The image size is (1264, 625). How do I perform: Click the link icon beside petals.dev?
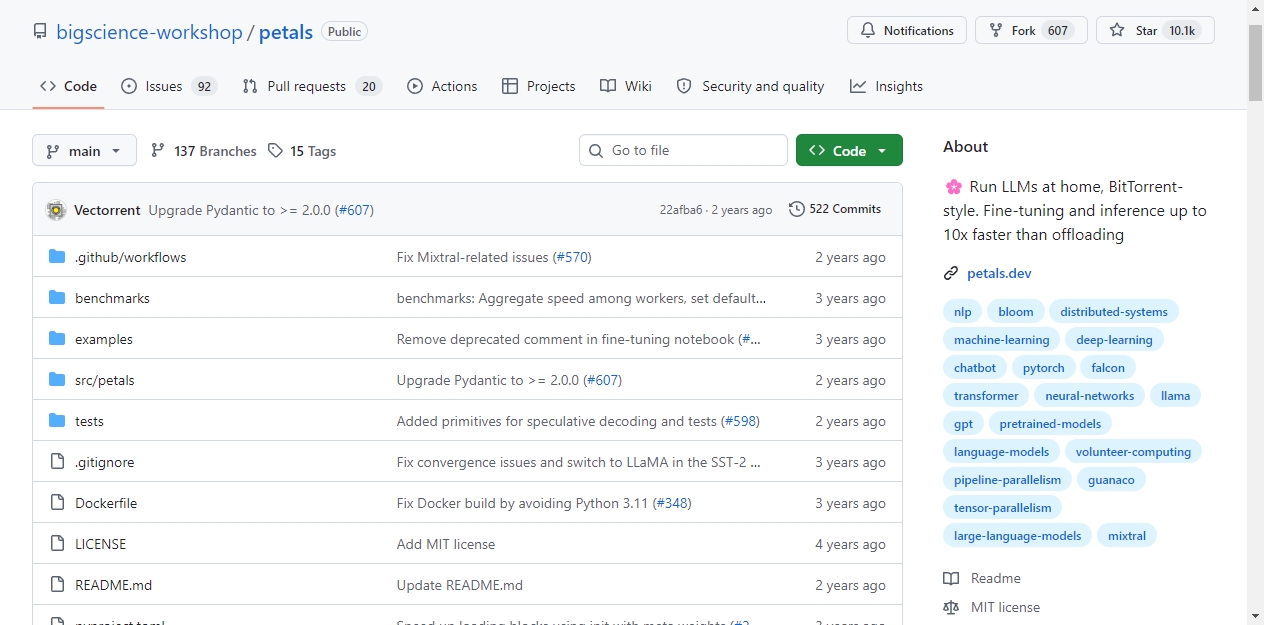[x=951, y=273]
